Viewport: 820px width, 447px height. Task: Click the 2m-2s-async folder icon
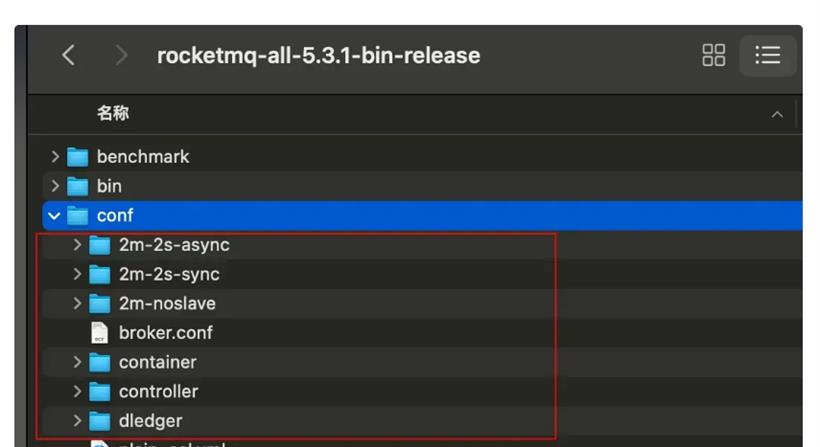pos(99,245)
